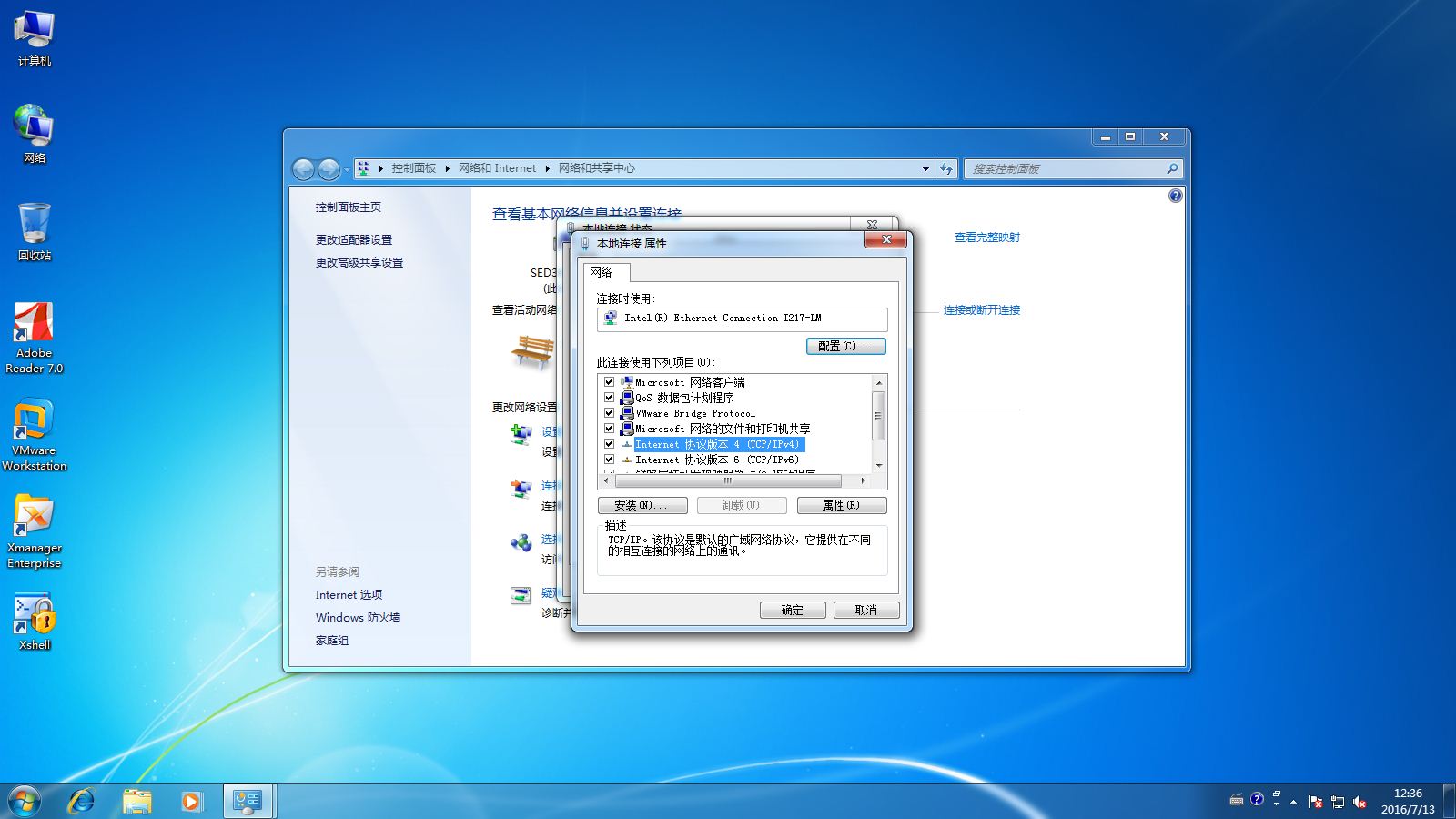The width and height of the screenshot is (1456, 819).
Task: Open language bar options dropdown arrow
Action: (x=1277, y=804)
